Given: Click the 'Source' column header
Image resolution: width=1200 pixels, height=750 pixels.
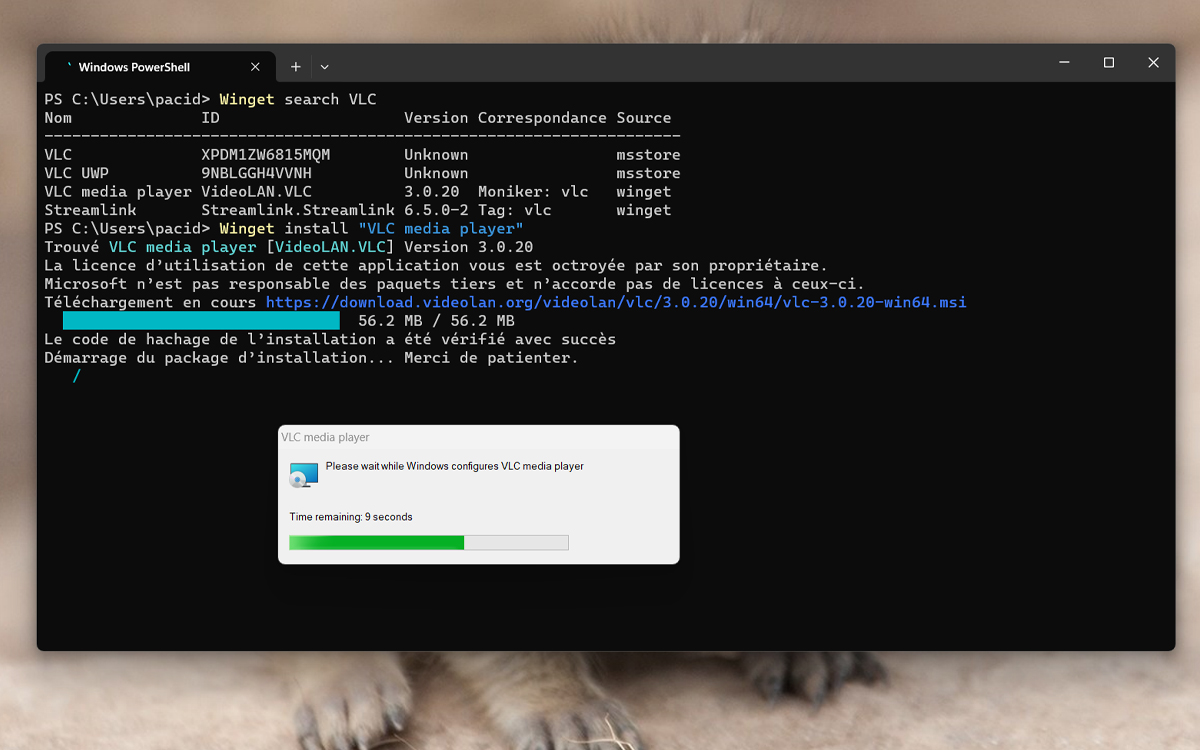Looking at the screenshot, I should (644, 118).
